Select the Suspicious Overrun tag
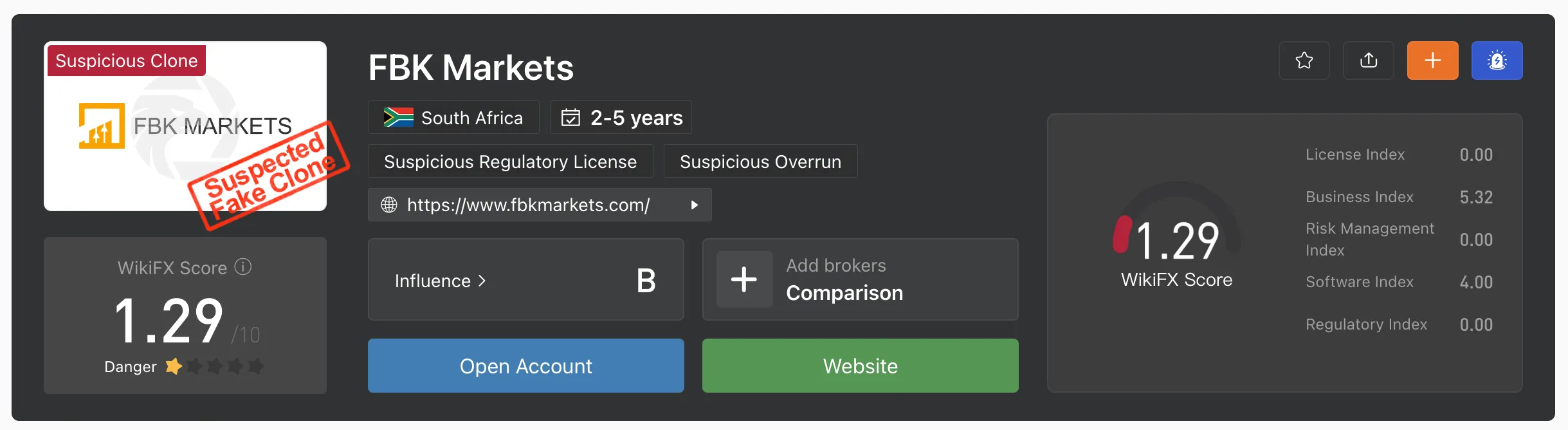Viewport: 1568px width, 430px height. (760, 161)
